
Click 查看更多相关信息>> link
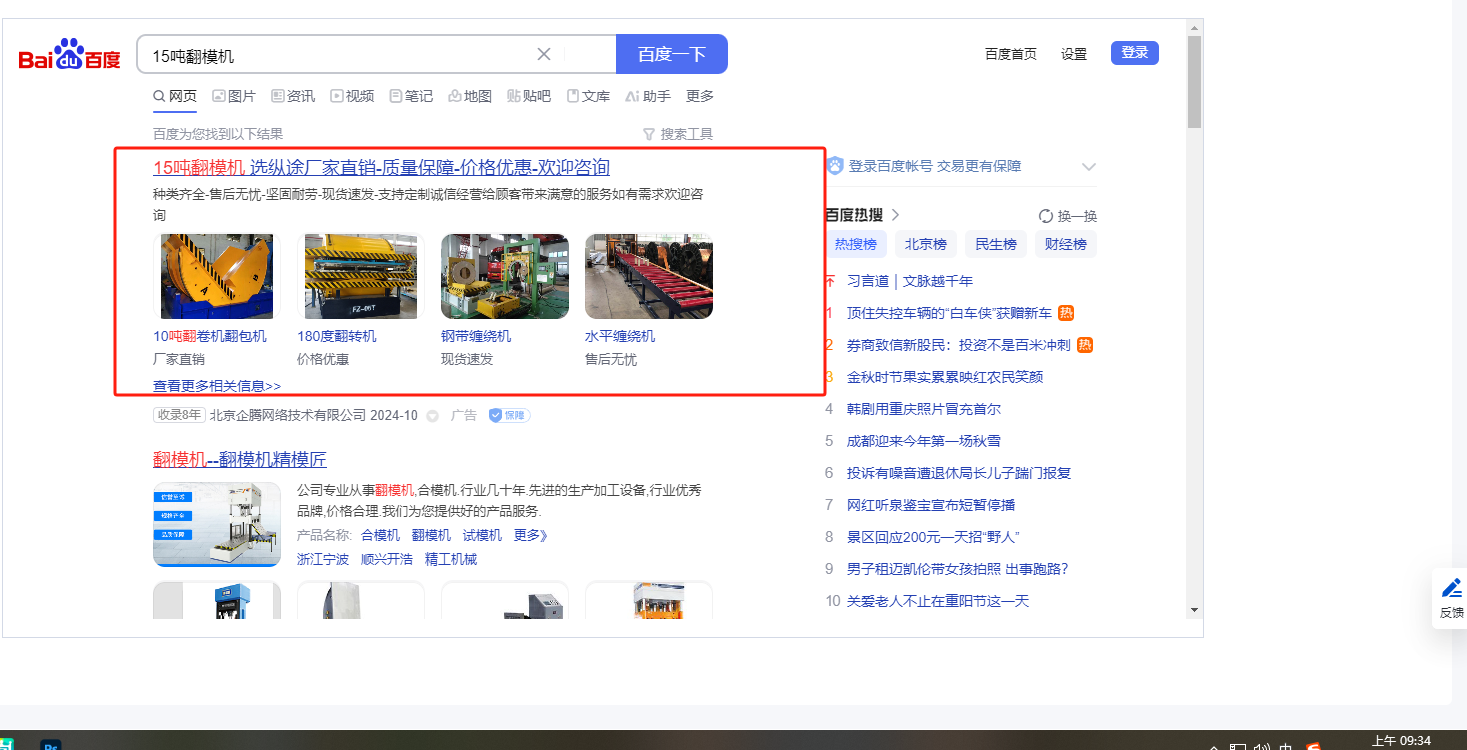click(217, 385)
